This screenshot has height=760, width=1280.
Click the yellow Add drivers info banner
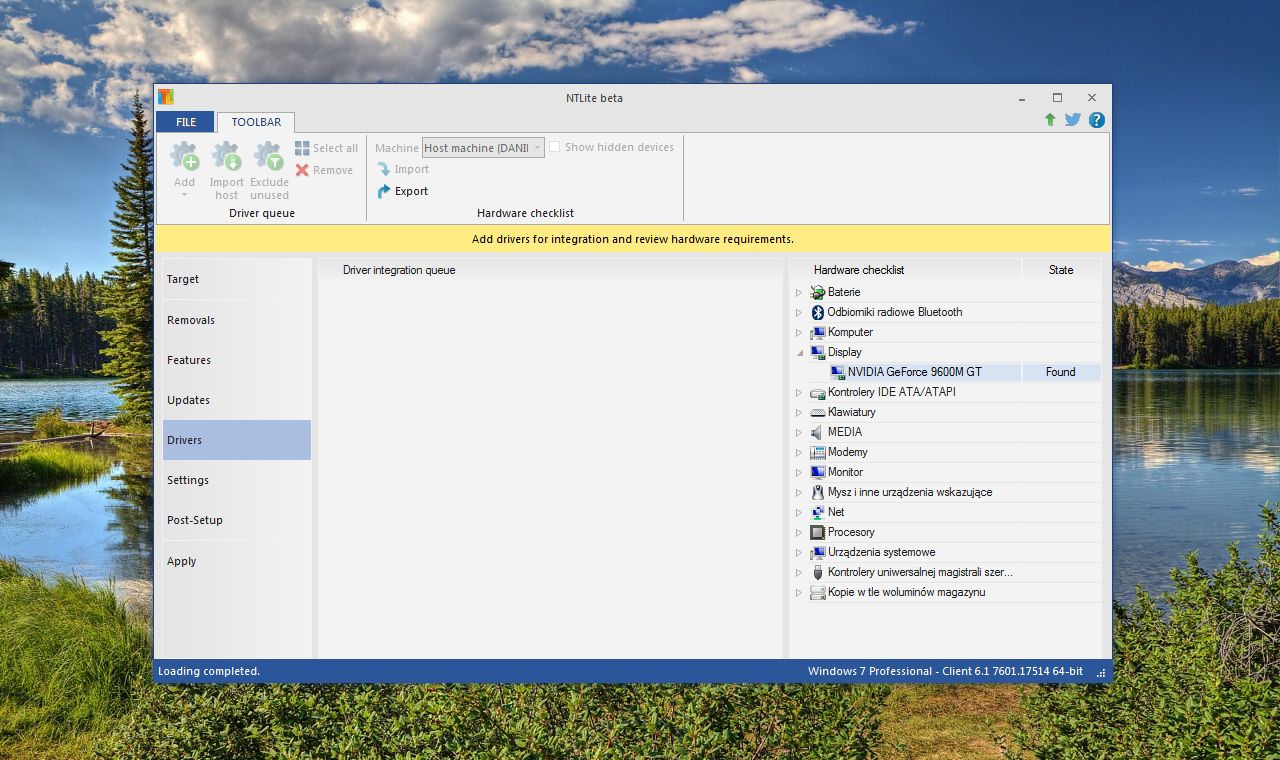coord(633,239)
